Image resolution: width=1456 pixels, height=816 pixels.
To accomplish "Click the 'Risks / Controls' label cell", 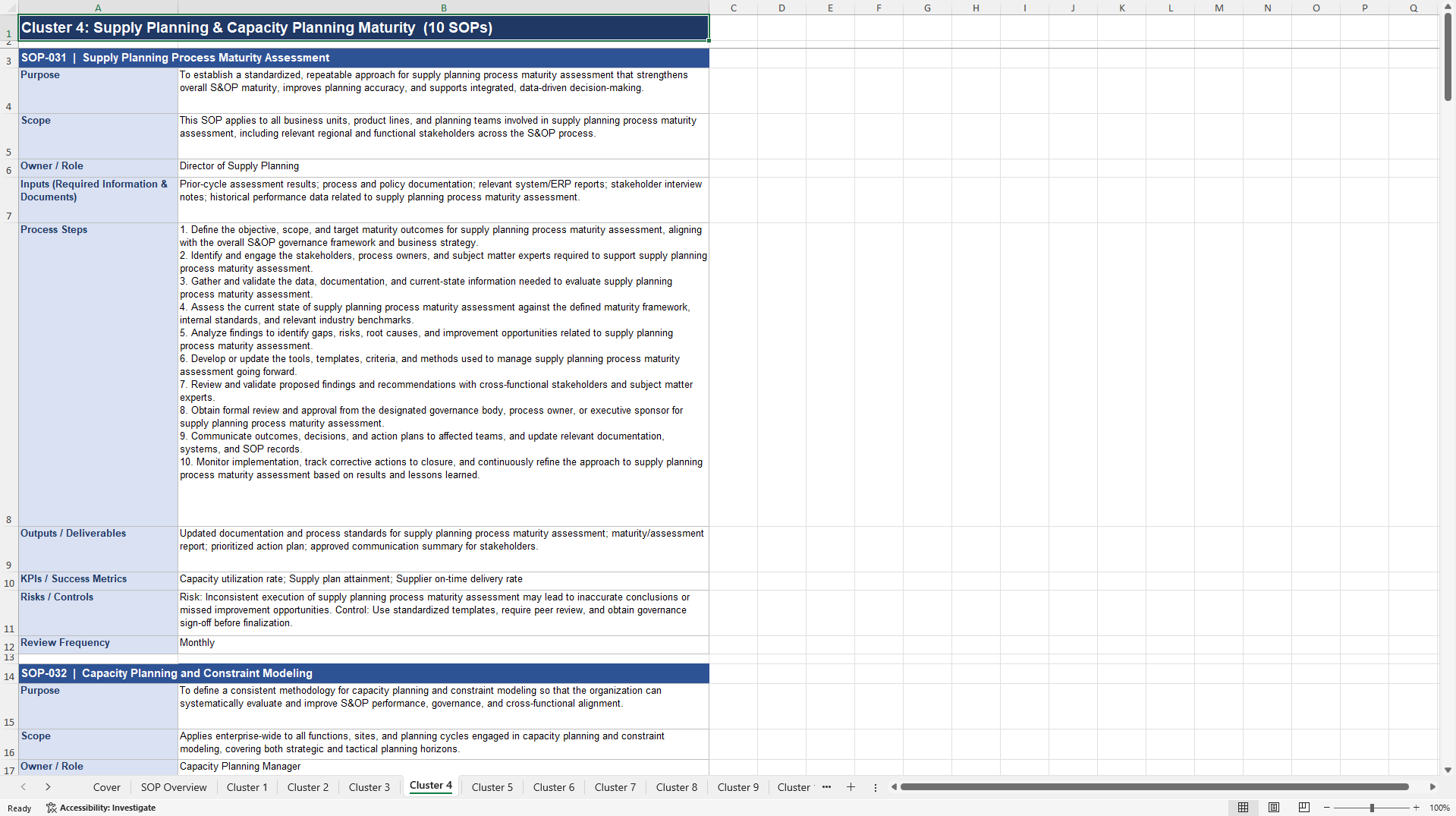I will click(98, 613).
